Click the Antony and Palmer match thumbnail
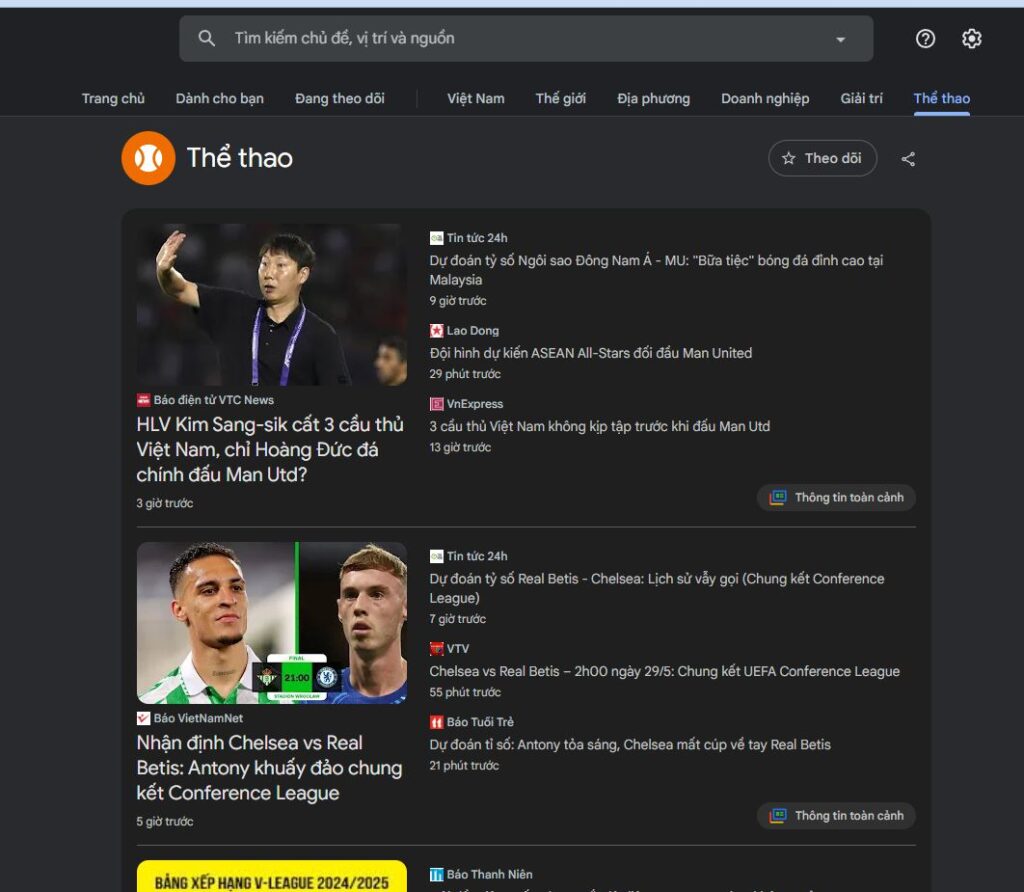The width and height of the screenshot is (1024, 892). click(272, 622)
